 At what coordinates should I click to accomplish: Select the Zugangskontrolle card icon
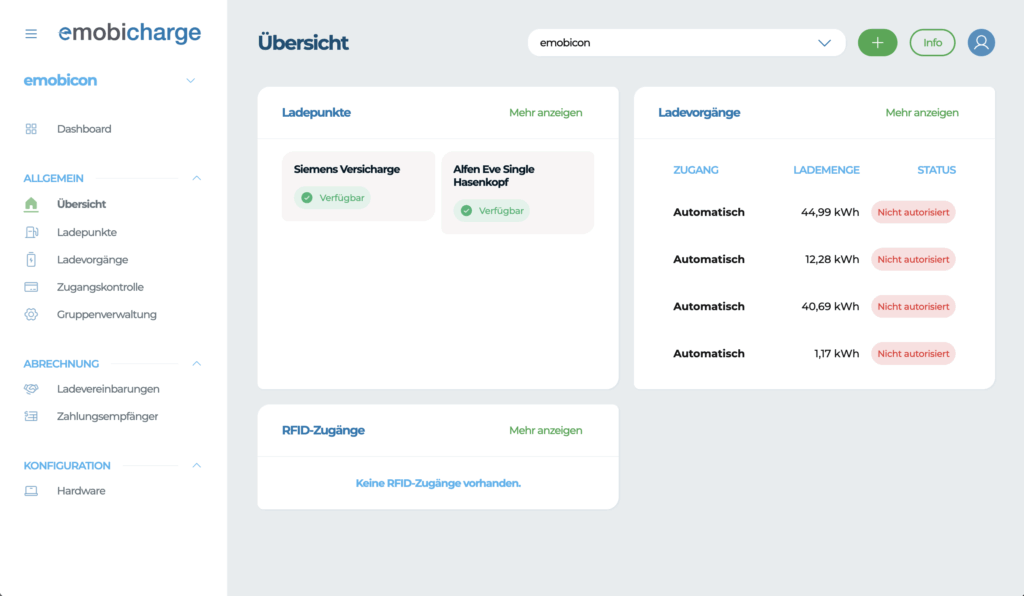click(30, 286)
